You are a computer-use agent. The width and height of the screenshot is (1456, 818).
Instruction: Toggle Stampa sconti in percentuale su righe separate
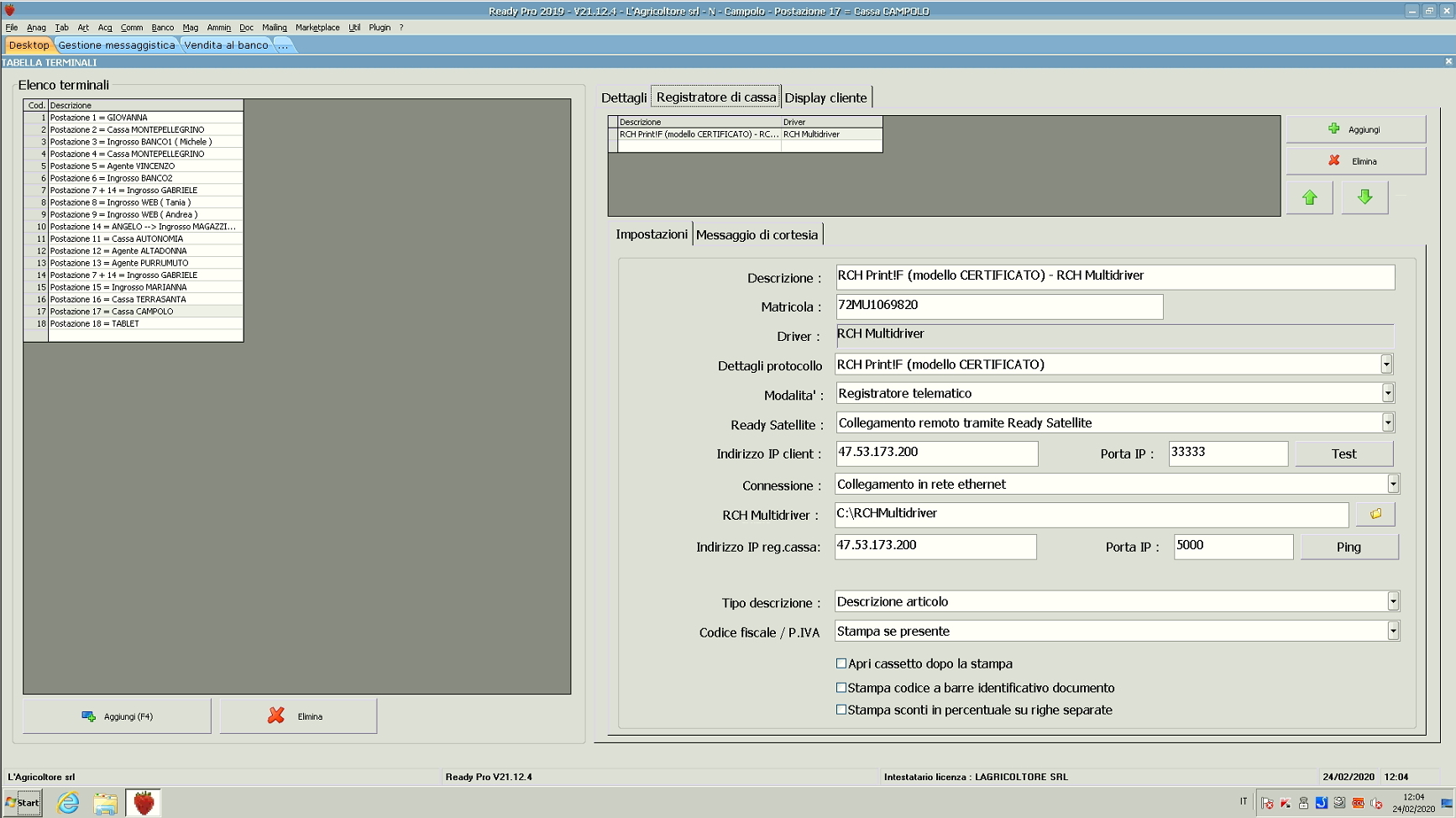[841, 710]
